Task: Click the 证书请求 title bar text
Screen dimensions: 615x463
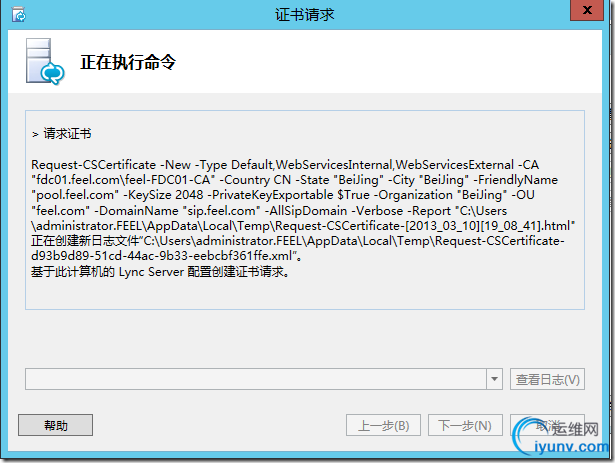Action: coord(305,15)
